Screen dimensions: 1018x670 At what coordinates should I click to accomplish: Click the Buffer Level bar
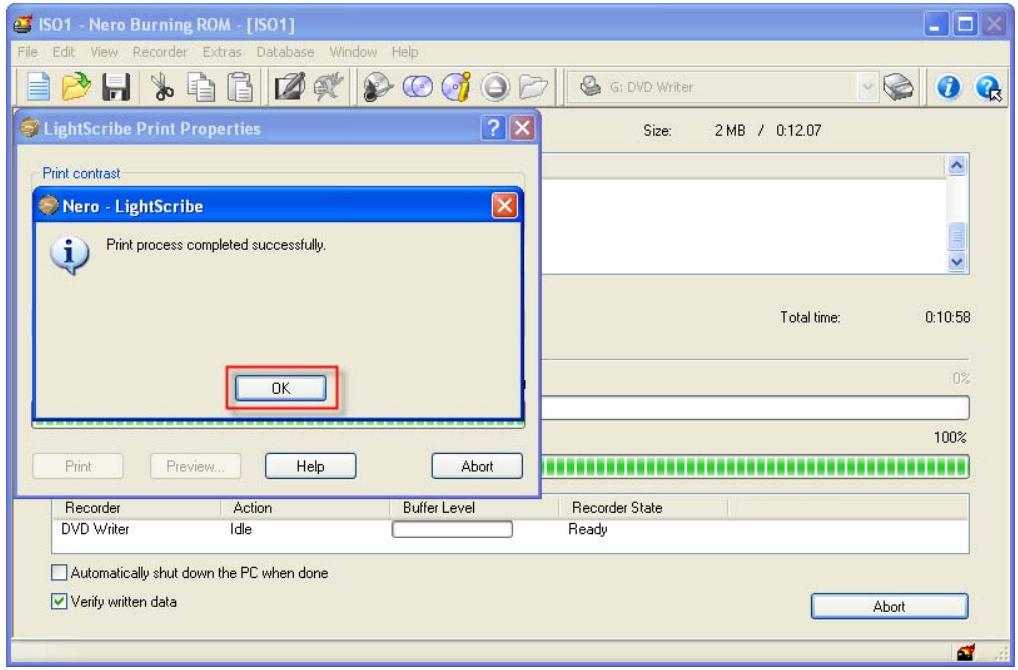[452, 529]
